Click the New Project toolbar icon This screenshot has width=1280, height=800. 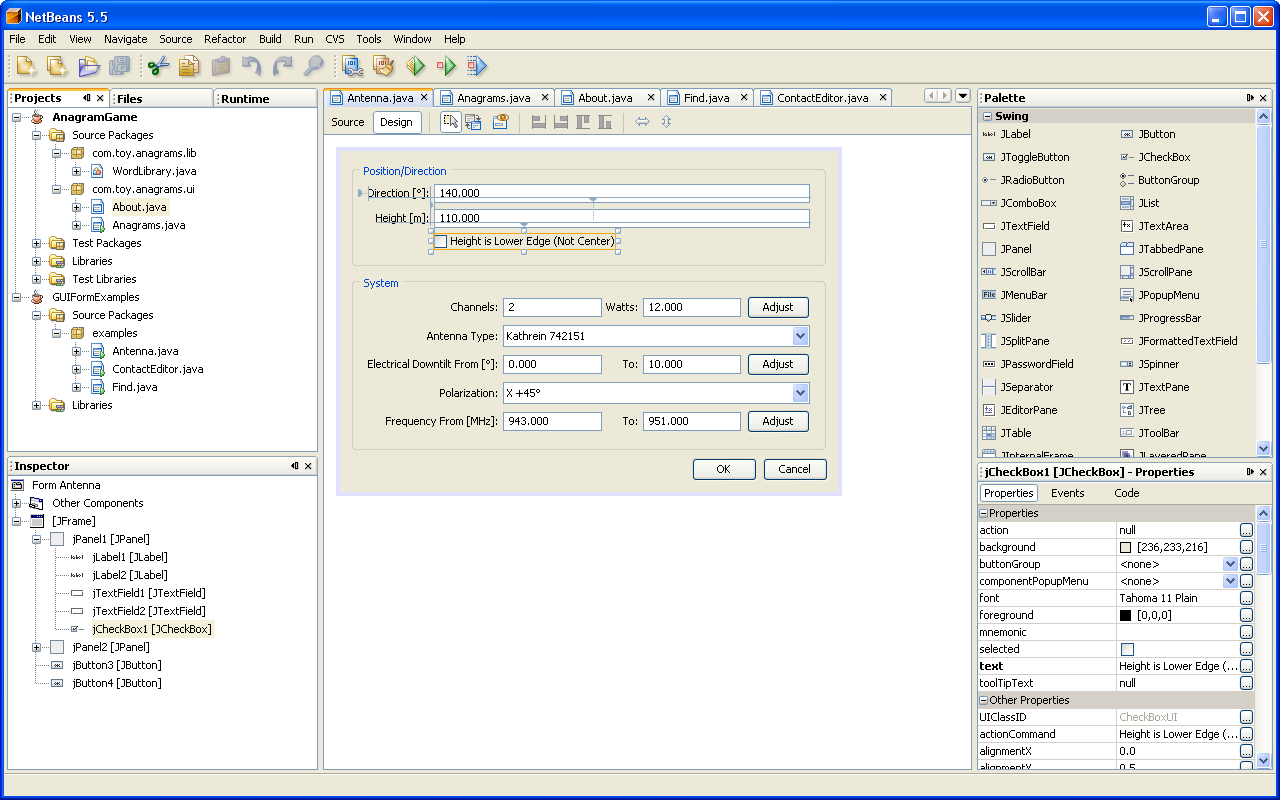pyautogui.click(x=57, y=67)
